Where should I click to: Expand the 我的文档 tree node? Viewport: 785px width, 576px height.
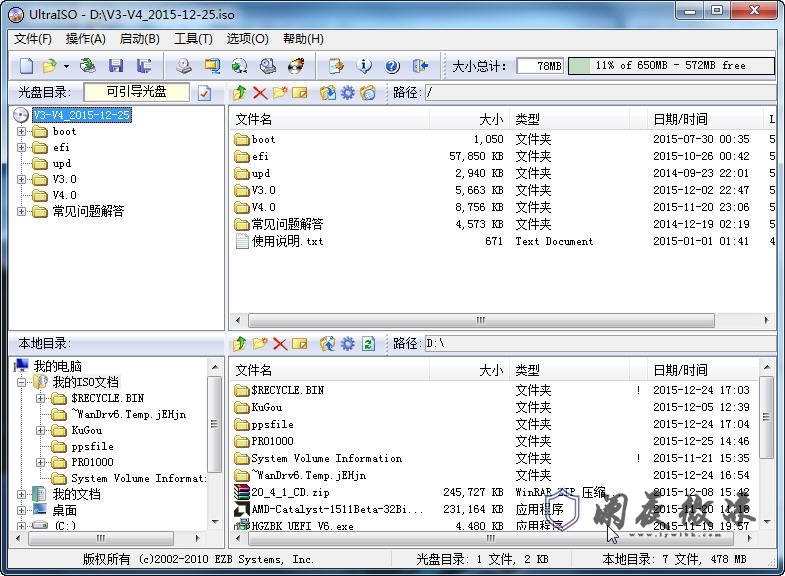[x=21, y=495]
